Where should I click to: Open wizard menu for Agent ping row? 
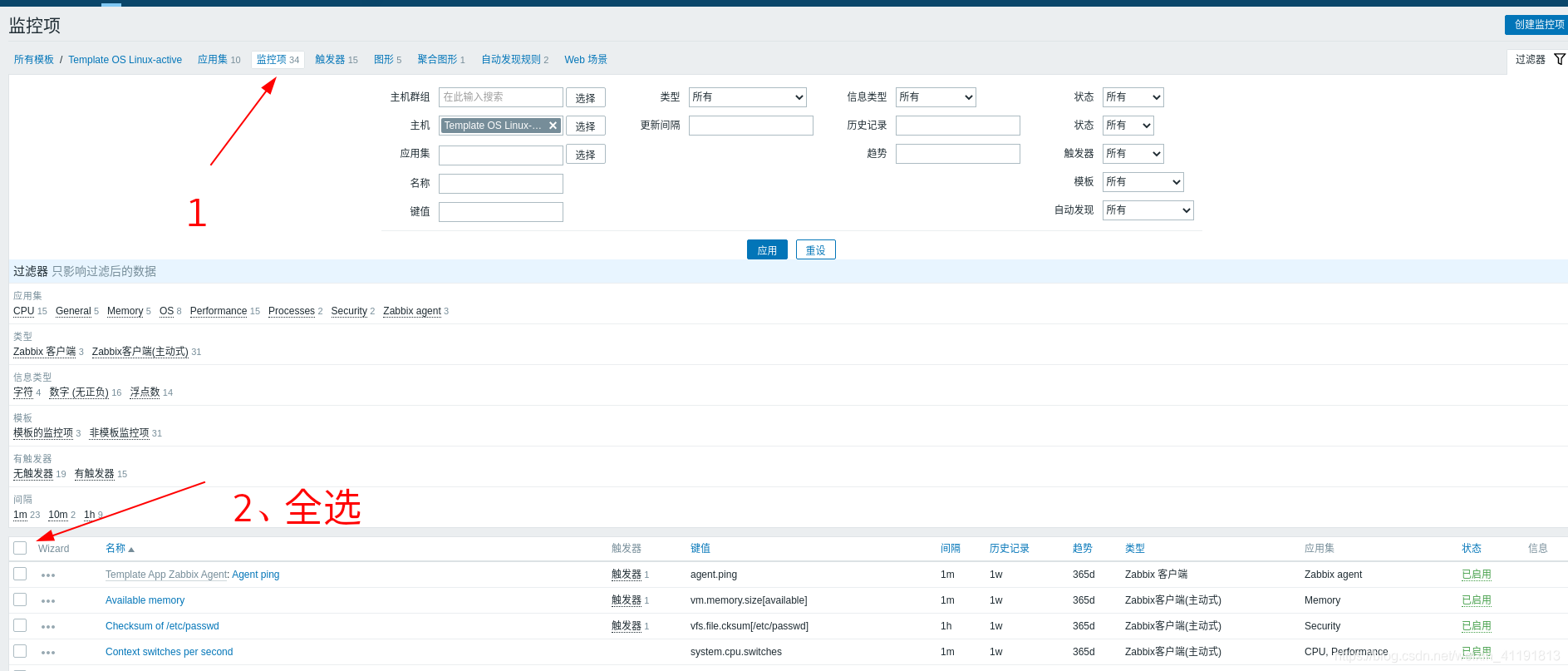[x=48, y=575]
